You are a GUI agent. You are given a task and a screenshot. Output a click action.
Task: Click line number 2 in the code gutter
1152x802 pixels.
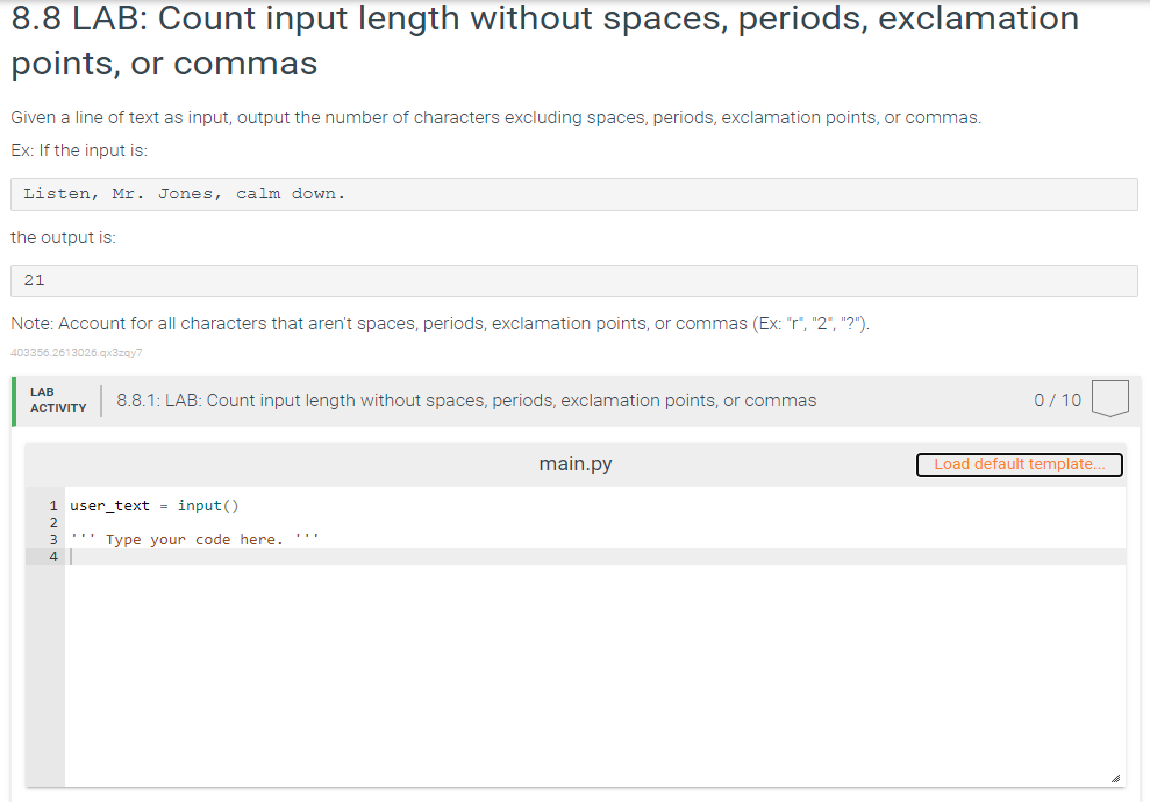coord(53,522)
